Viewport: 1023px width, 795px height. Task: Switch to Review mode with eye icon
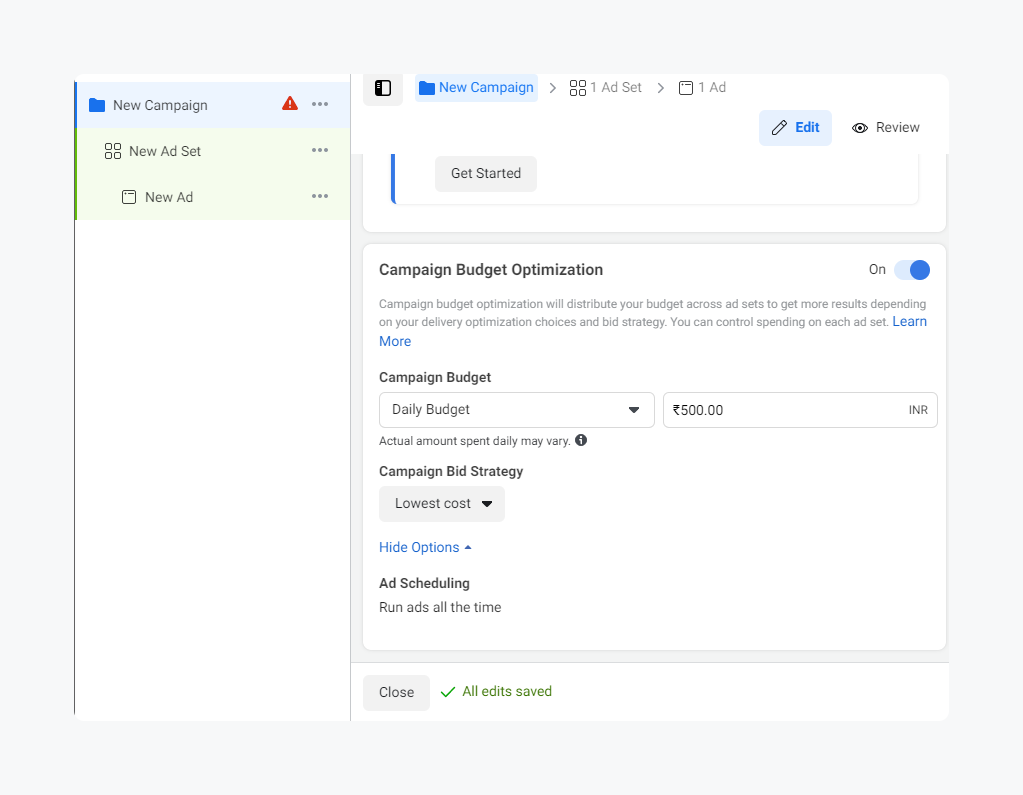click(886, 128)
